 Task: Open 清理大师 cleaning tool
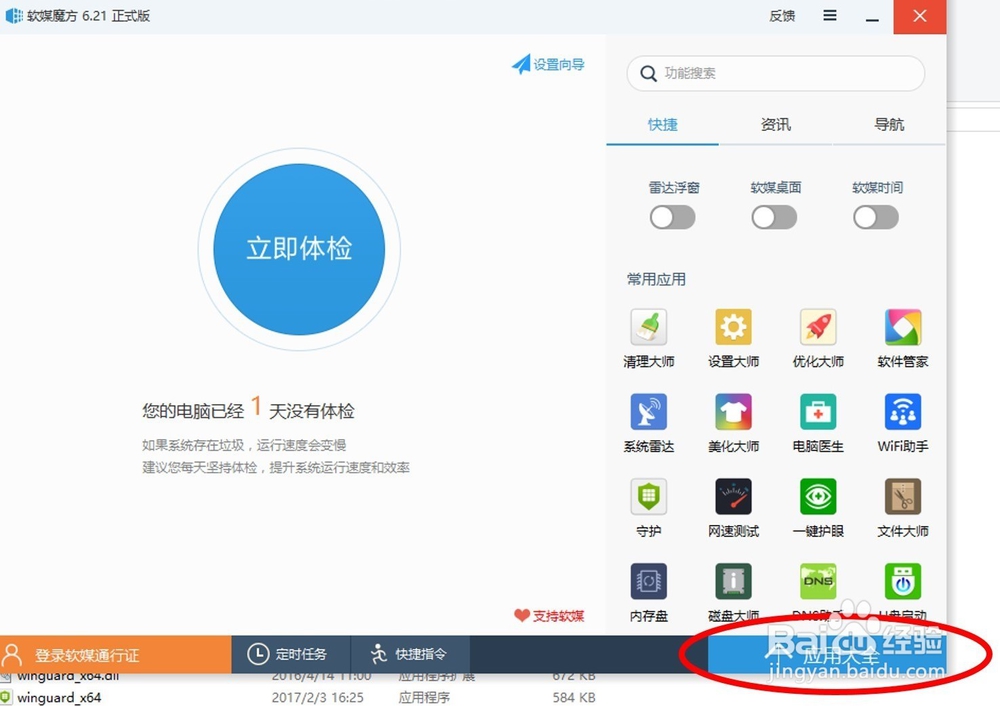point(648,335)
